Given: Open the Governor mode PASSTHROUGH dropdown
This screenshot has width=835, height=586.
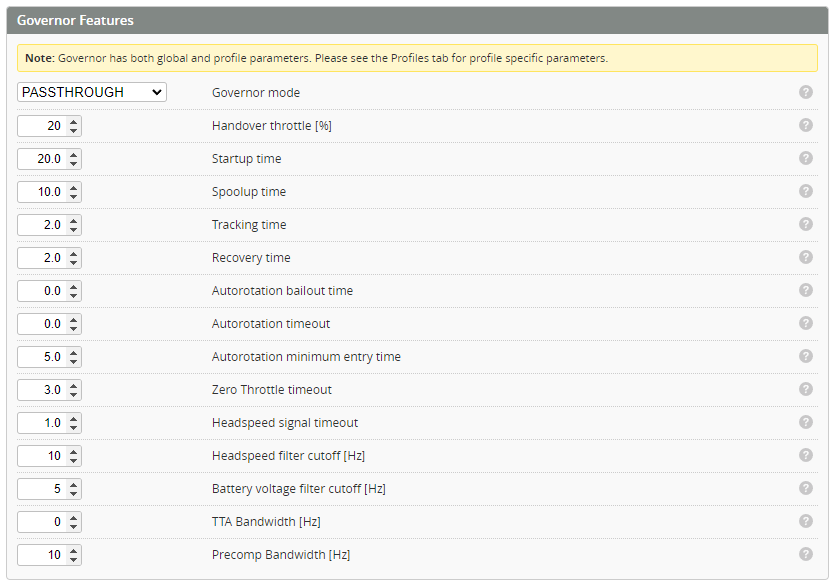Looking at the screenshot, I should click(x=92, y=92).
